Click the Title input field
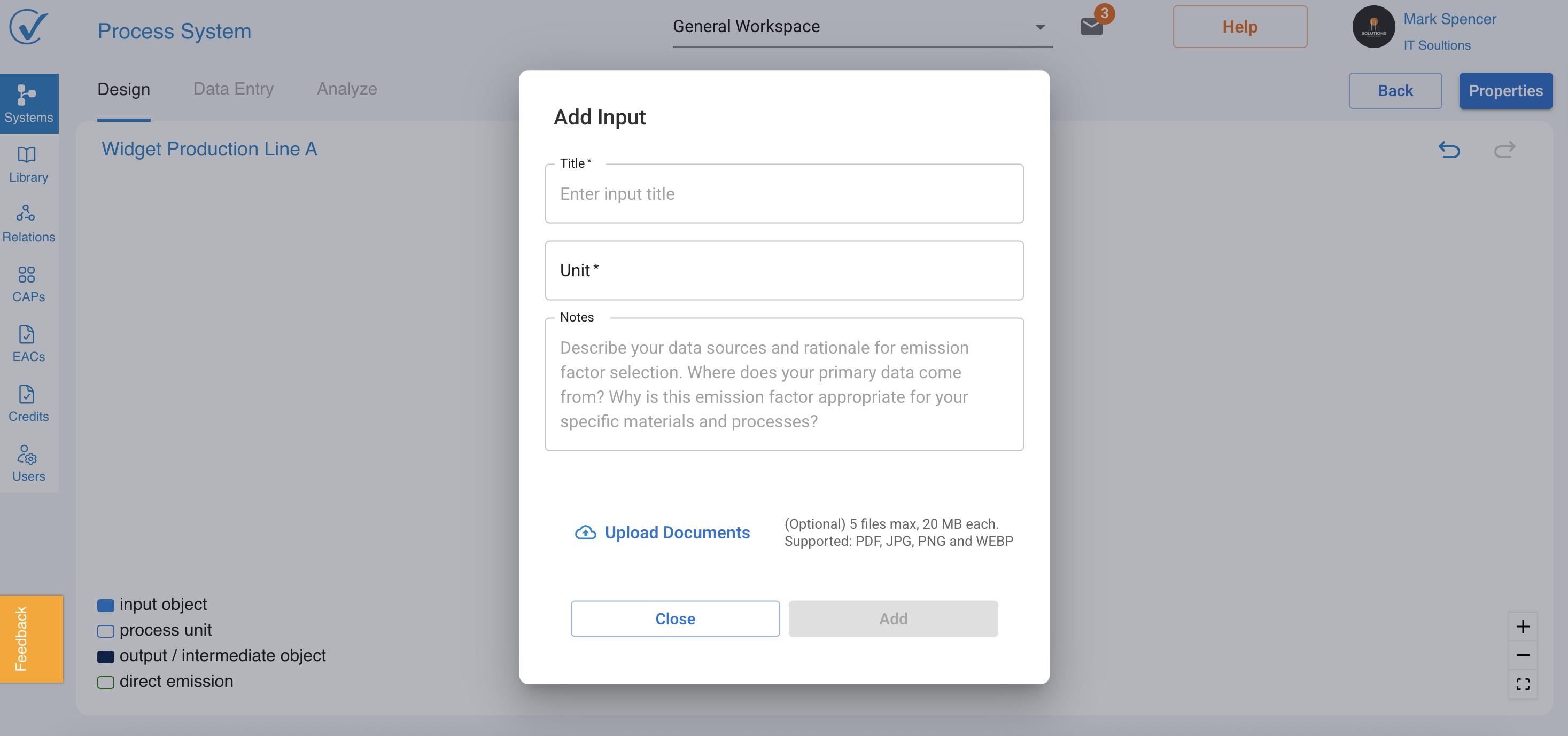1568x736 pixels. click(784, 194)
